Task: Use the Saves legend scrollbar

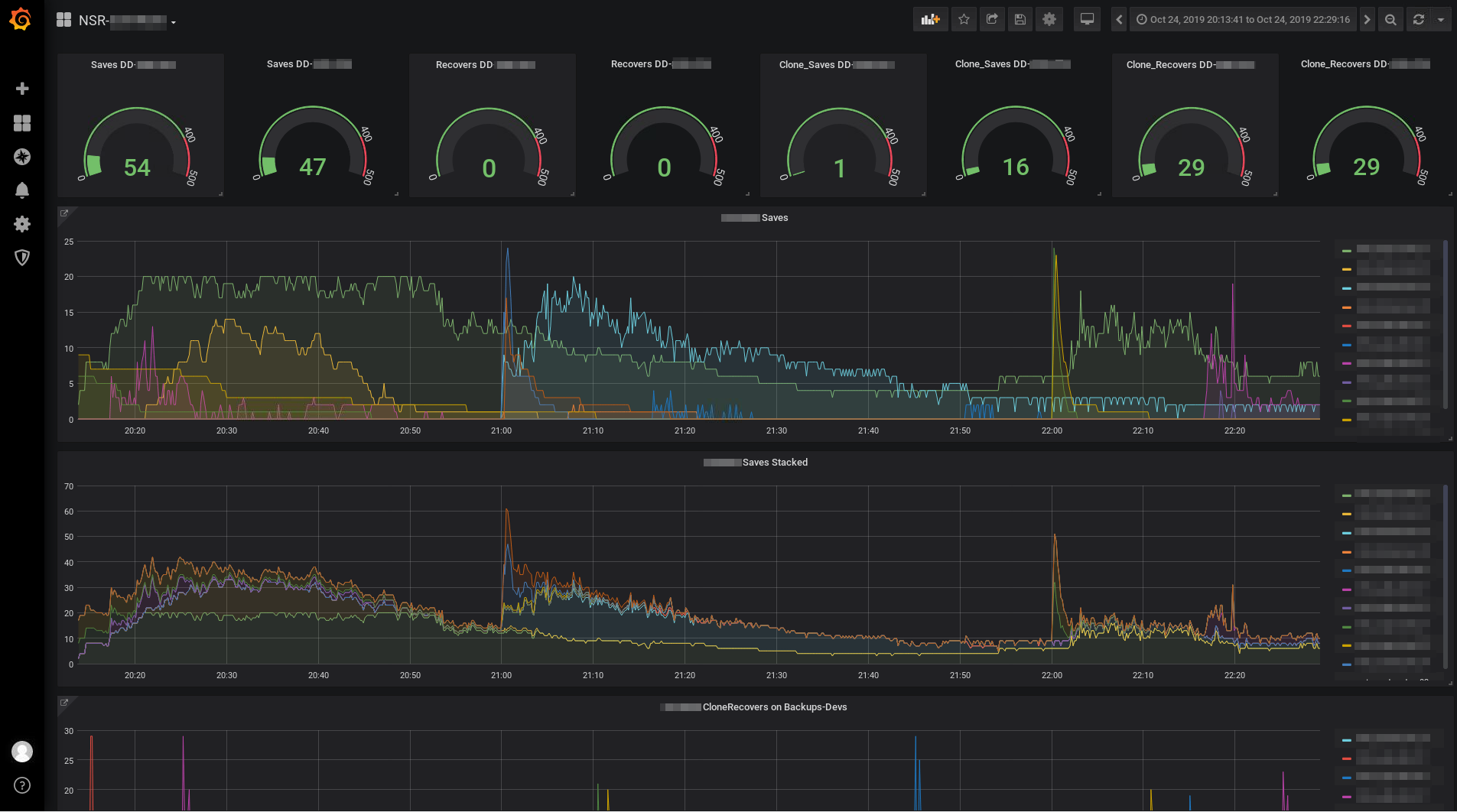Action: pyautogui.click(x=1445, y=324)
